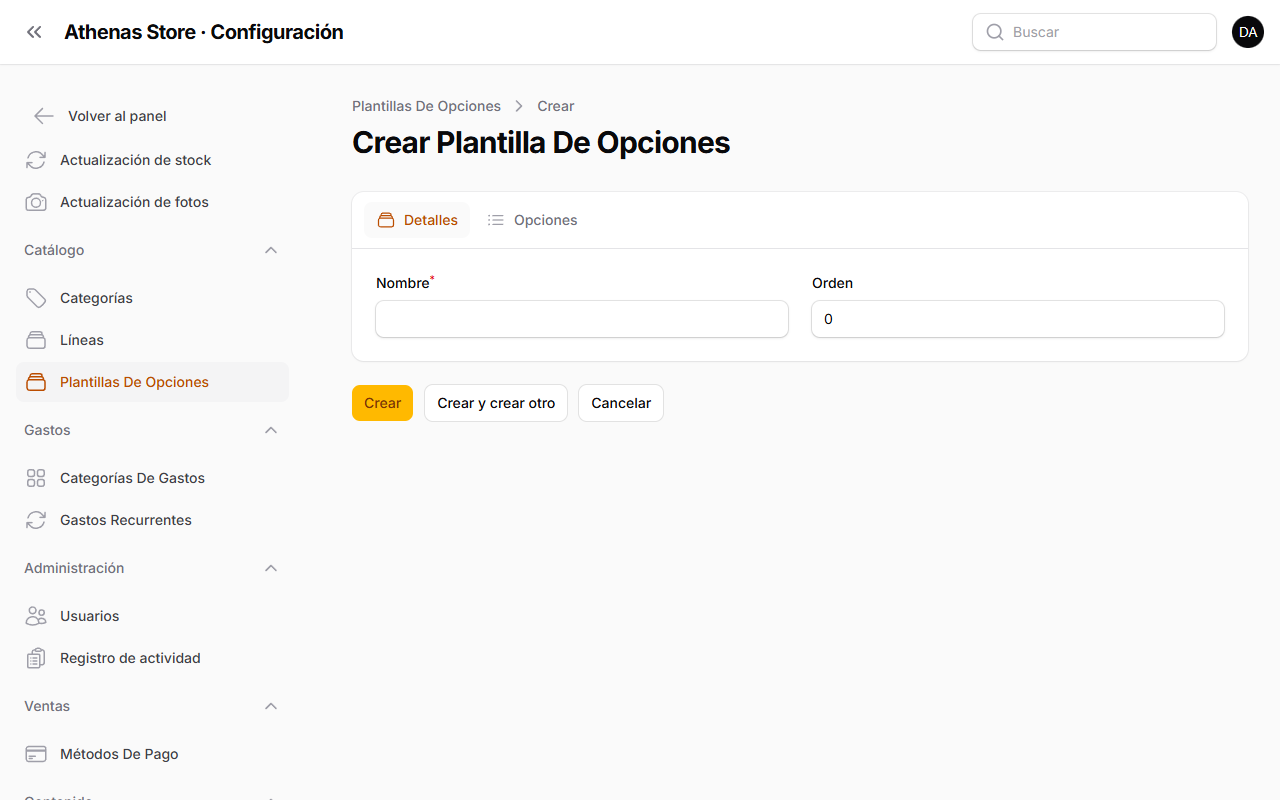
Task: Click the card icon for Métodos De Pago
Action: [x=36, y=754]
